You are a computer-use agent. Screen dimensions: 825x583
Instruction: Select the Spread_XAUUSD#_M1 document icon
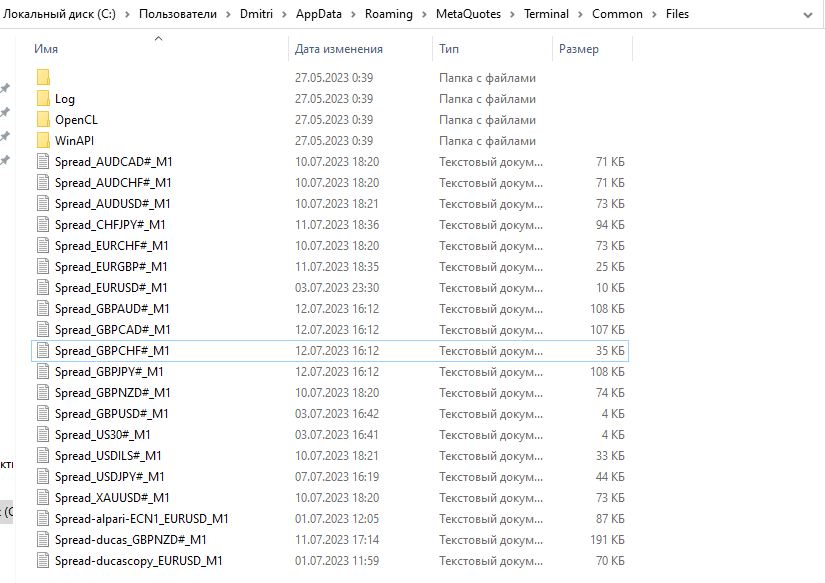coord(43,498)
